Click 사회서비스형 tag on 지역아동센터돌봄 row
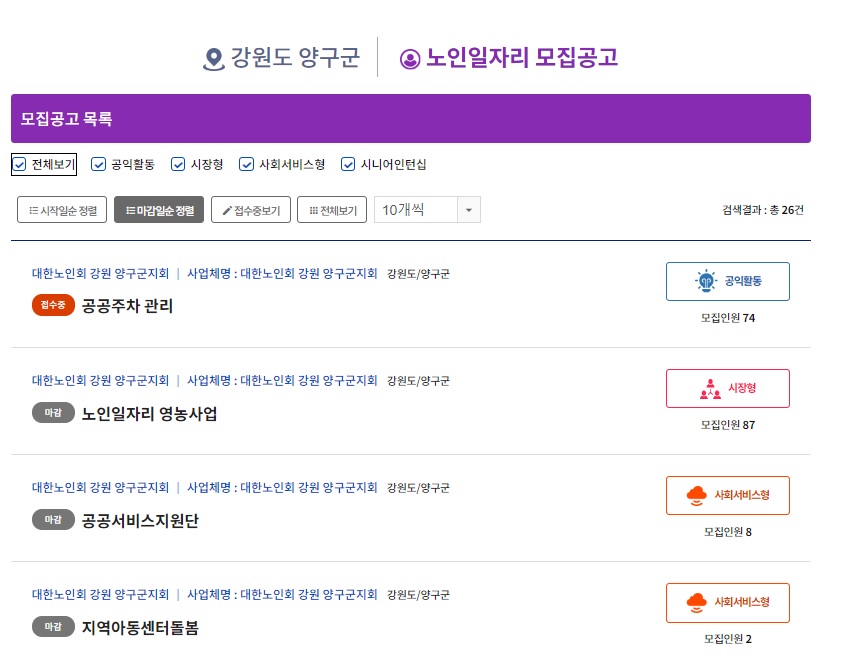Image resolution: width=845 pixels, height=664 pixels. tap(728, 603)
